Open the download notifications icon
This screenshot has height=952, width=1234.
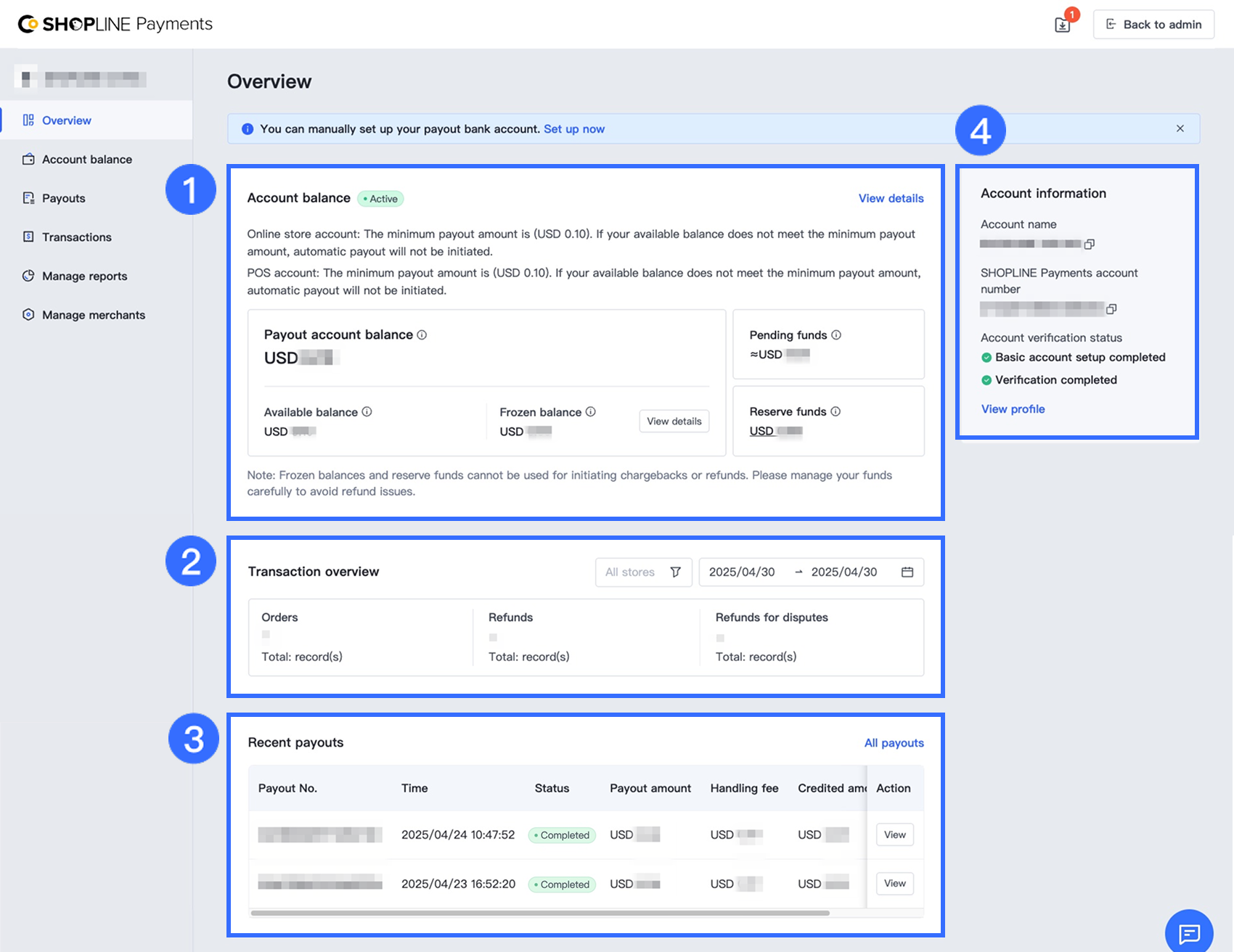1062,25
